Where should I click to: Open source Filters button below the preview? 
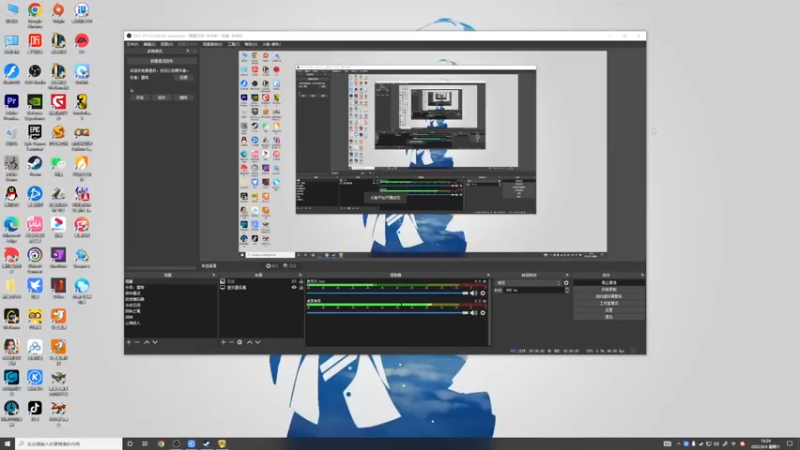point(290,266)
